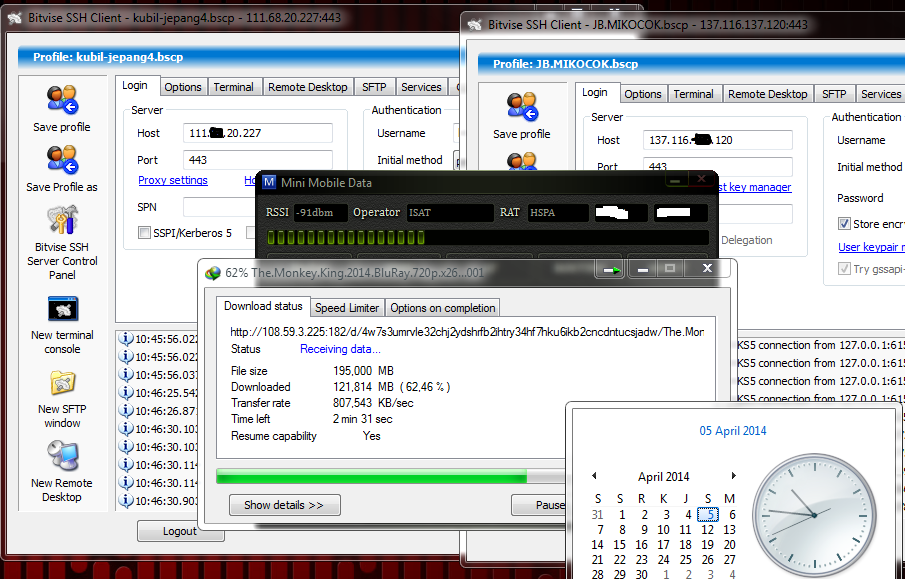The width and height of the screenshot is (905, 579).
Task: Launch a New Remote Desktop session
Action: [62, 455]
